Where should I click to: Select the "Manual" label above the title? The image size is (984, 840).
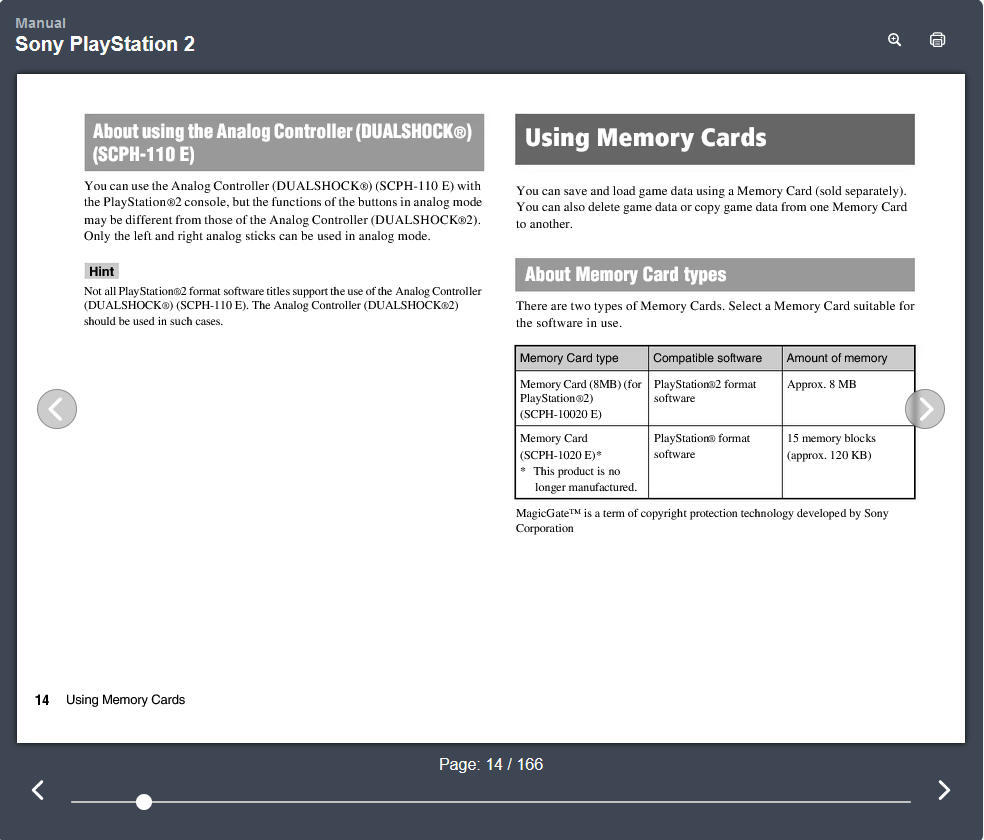40,23
